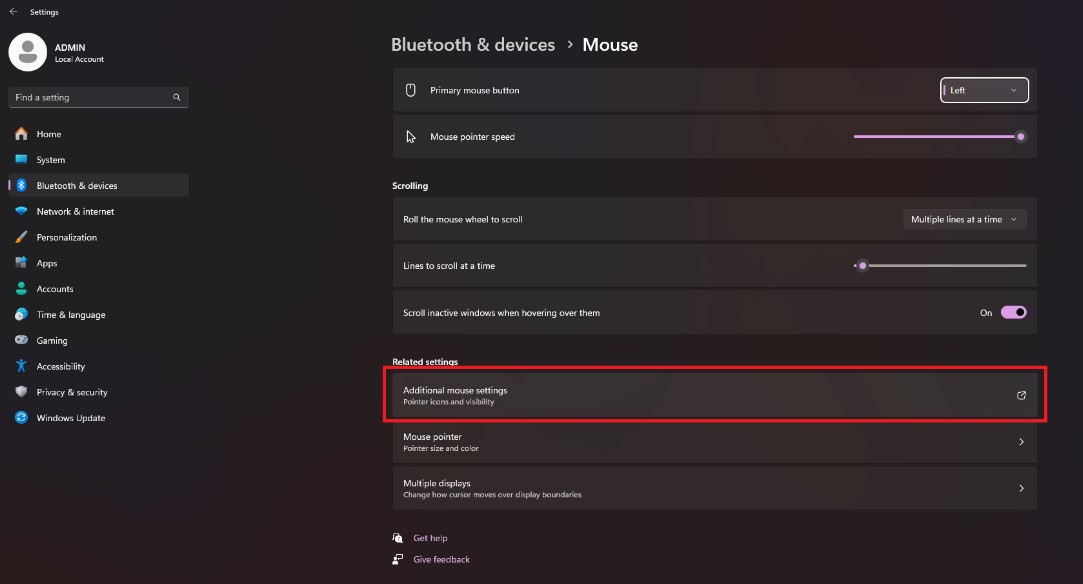This screenshot has width=1083, height=584.
Task: Click the Give feedback link
Action: tap(441, 559)
